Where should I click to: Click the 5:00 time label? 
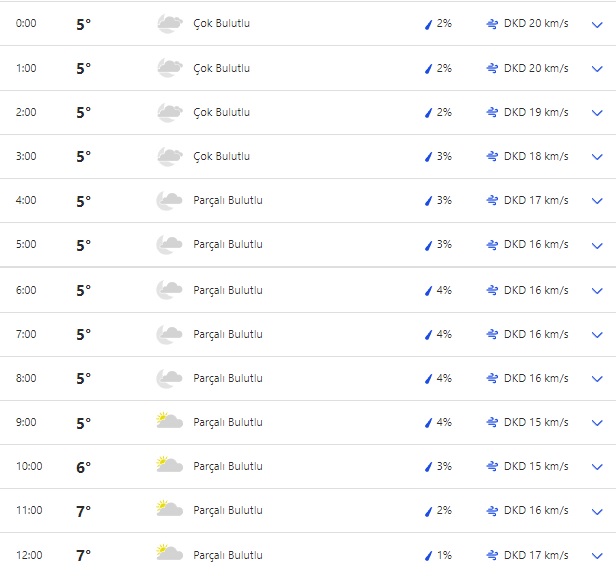tap(26, 244)
